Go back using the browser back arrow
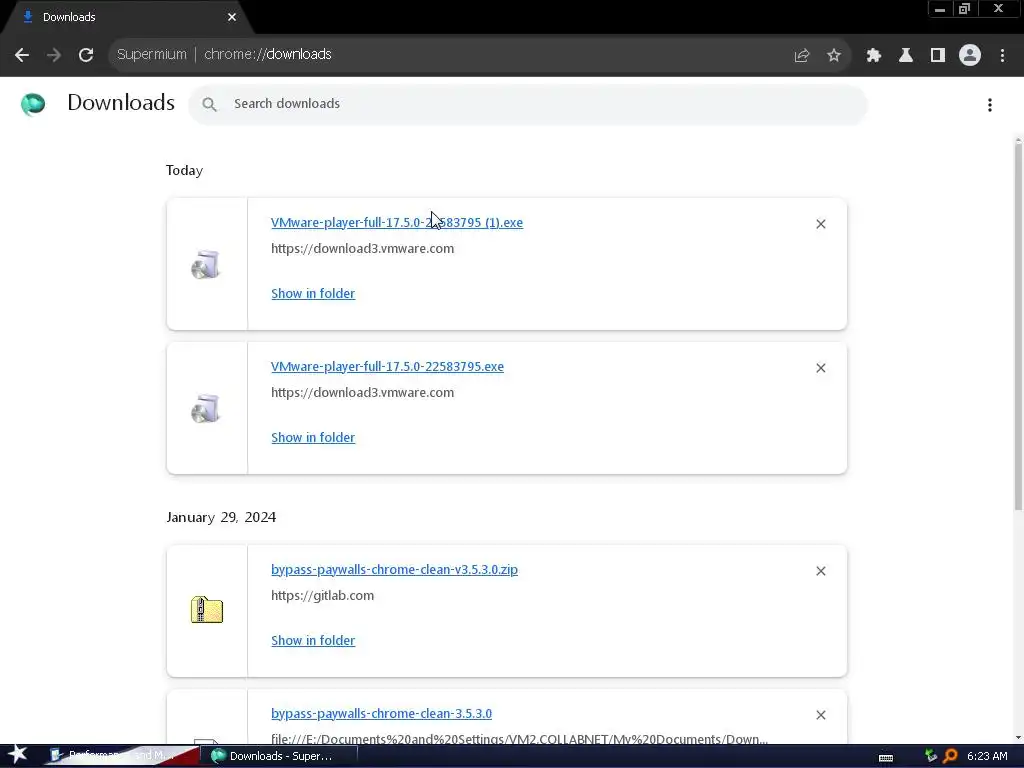Screen dimensions: 1024x768 click(22, 55)
